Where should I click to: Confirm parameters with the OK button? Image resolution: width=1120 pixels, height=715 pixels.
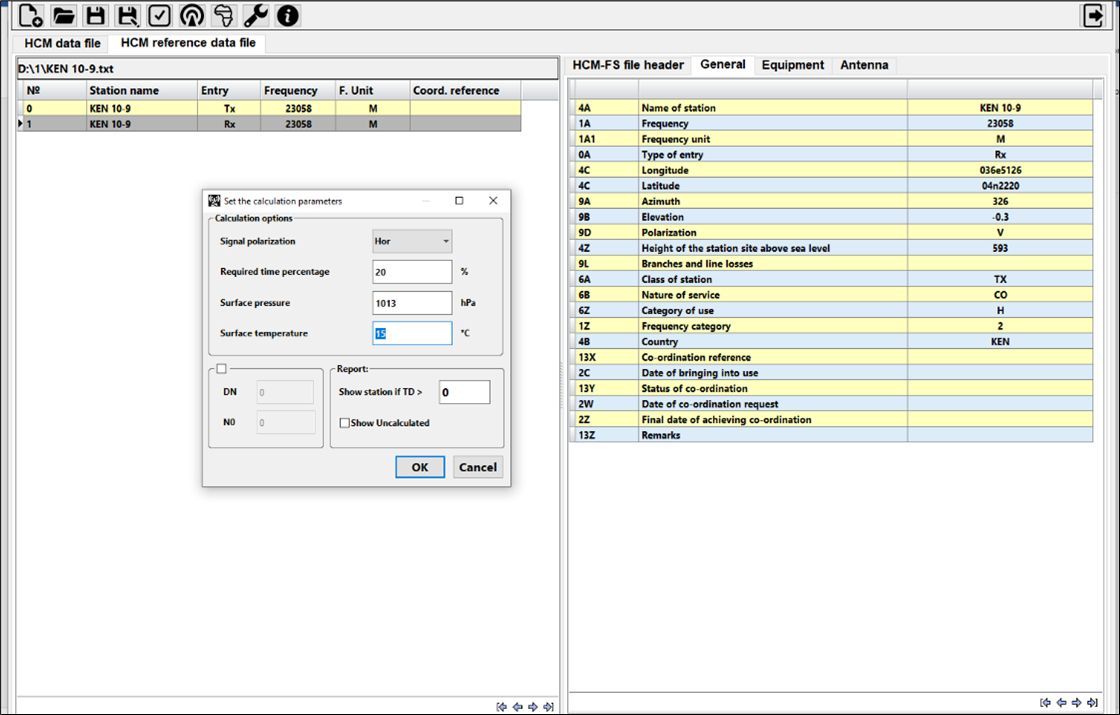(x=419, y=467)
